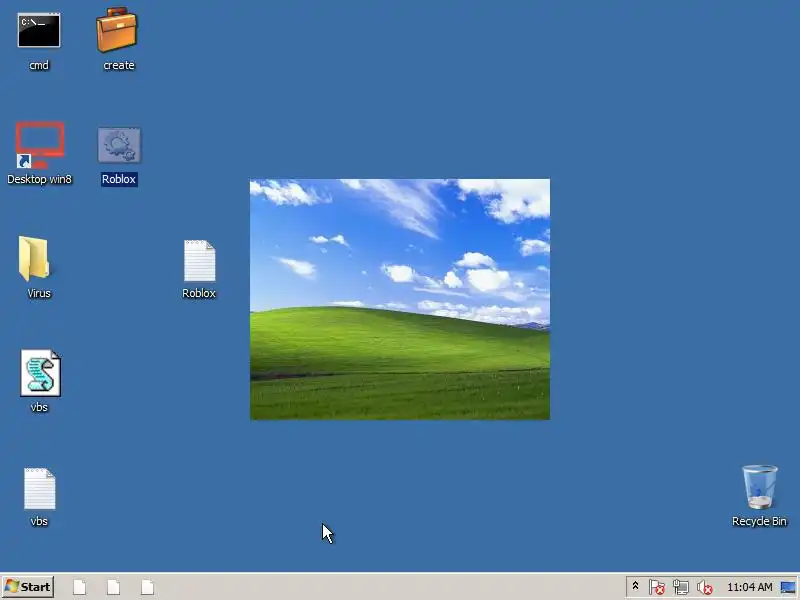
Task: Click the Virus folder label
Action: [x=39, y=293]
